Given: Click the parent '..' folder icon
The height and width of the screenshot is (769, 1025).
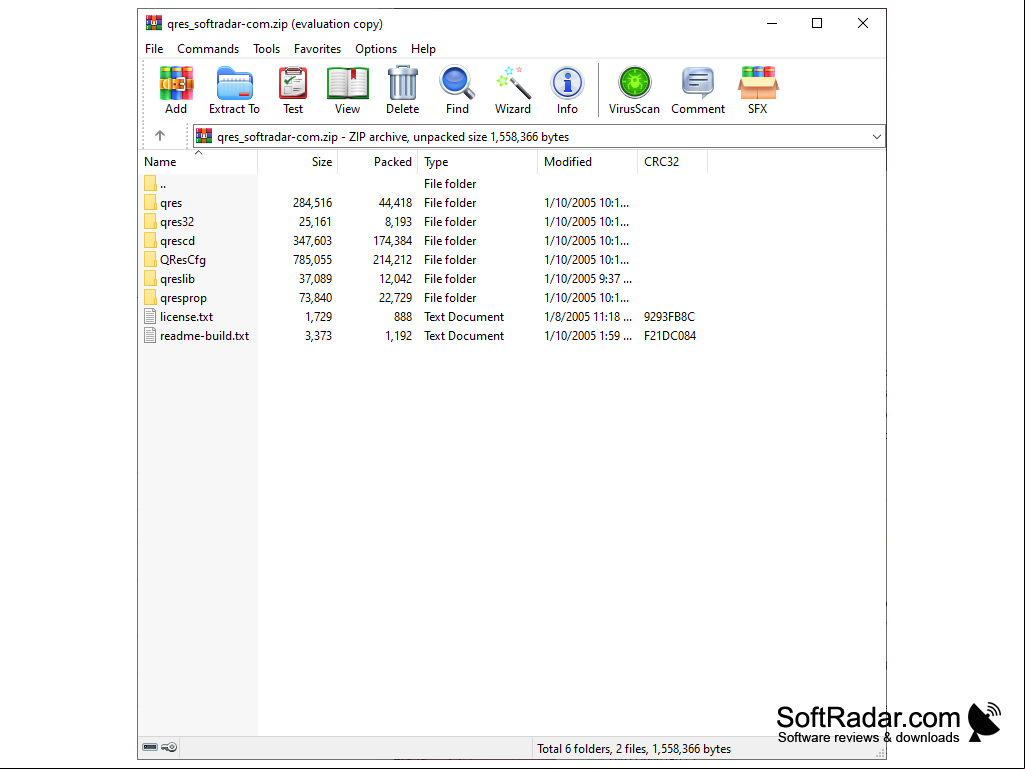Looking at the screenshot, I should click(x=150, y=184).
